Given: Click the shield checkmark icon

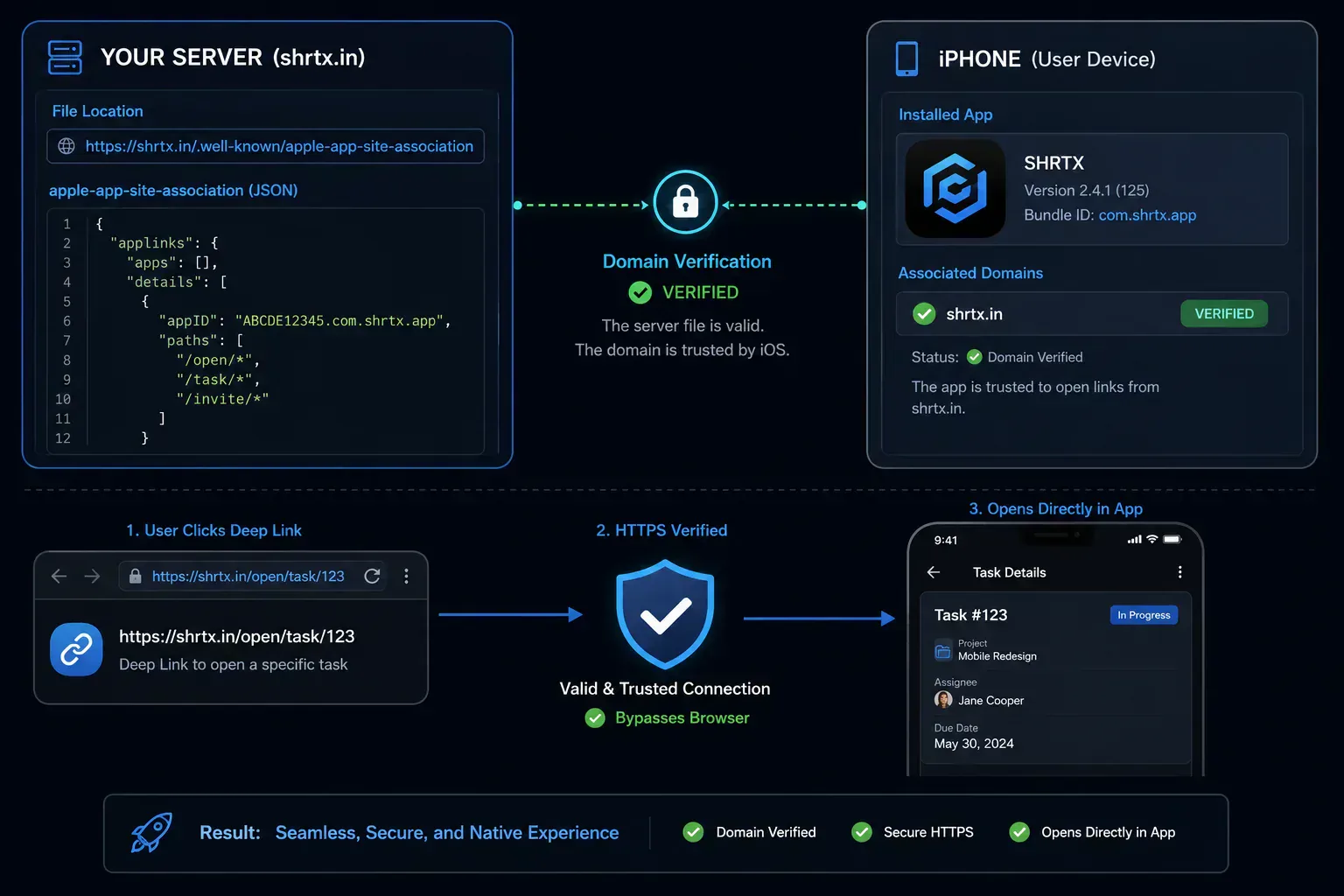Looking at the screenshot, I should (x=665, y=615).
